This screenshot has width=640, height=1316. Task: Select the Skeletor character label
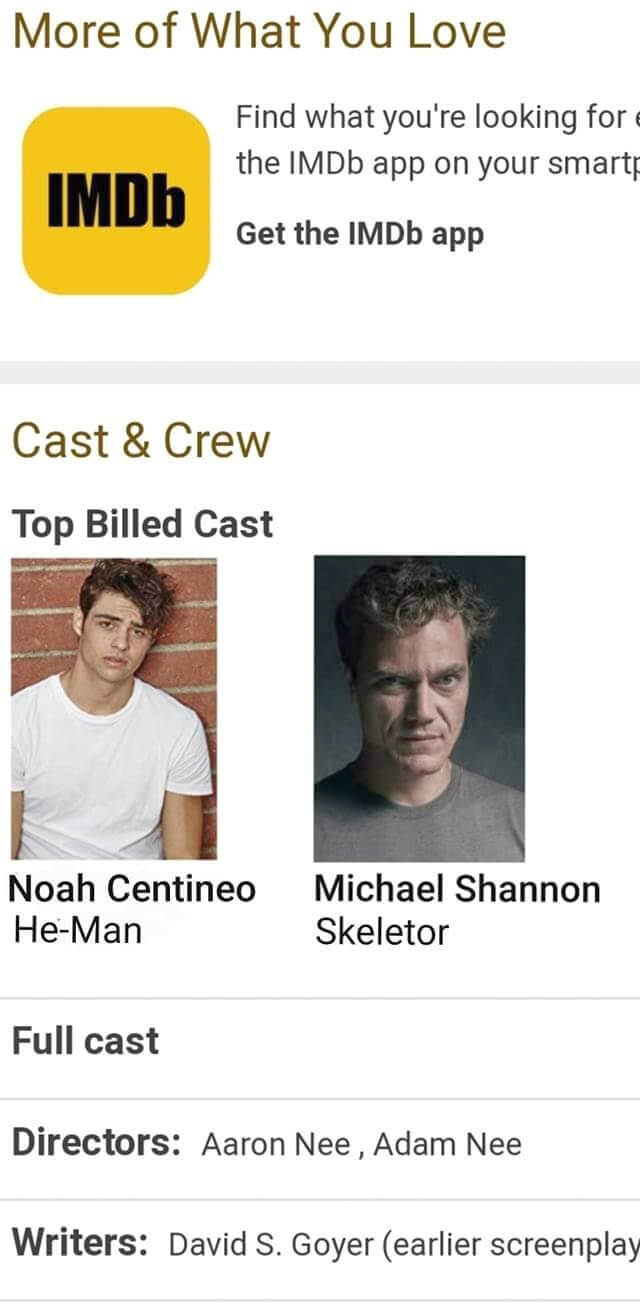click(x=382, y=932)
